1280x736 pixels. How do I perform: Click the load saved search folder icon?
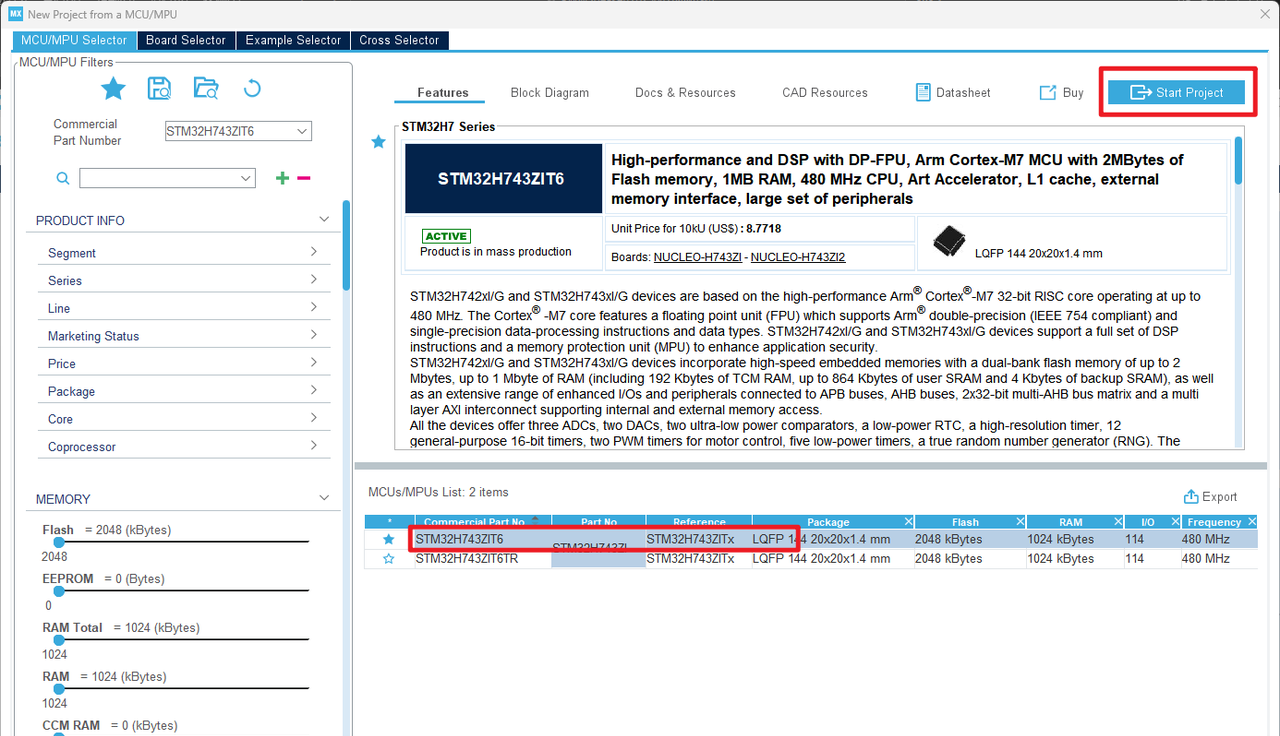[x=206, y=89]
